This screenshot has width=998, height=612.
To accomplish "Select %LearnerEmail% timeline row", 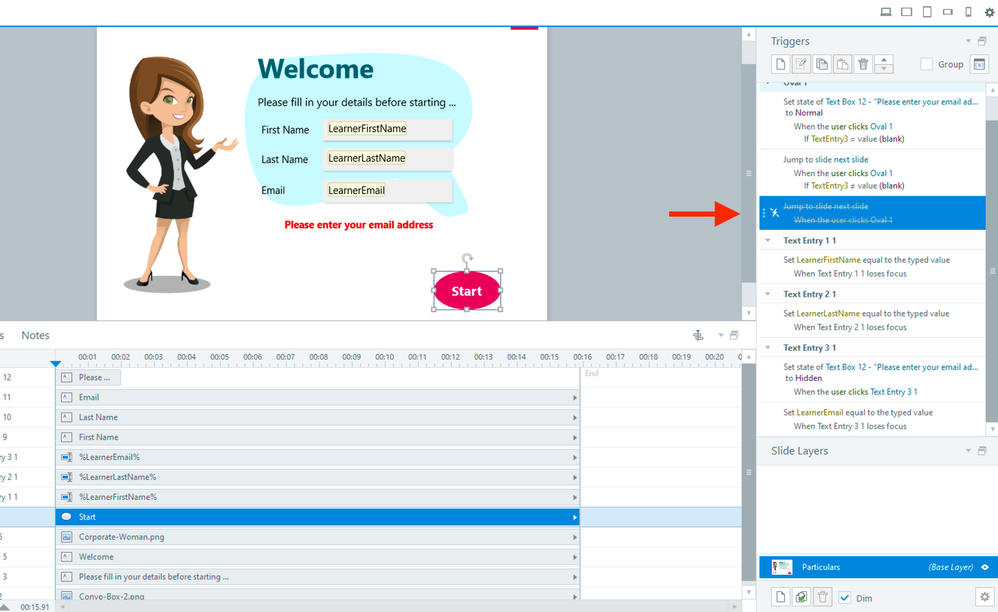I will [318, 457].
